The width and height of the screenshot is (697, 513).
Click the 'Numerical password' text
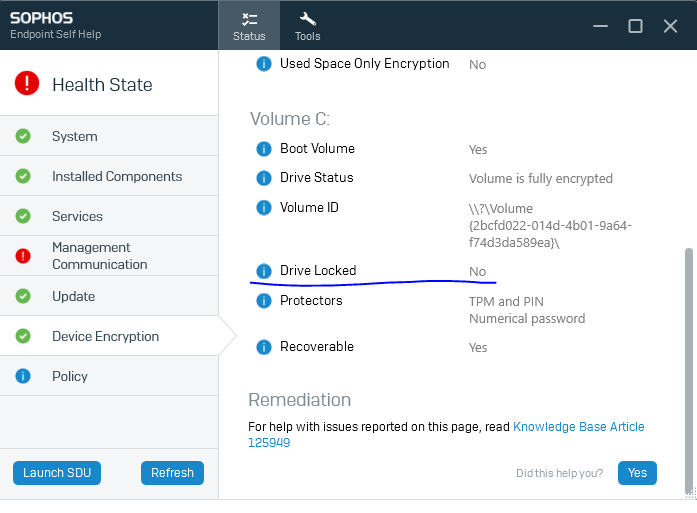click(x=527, y=319)
